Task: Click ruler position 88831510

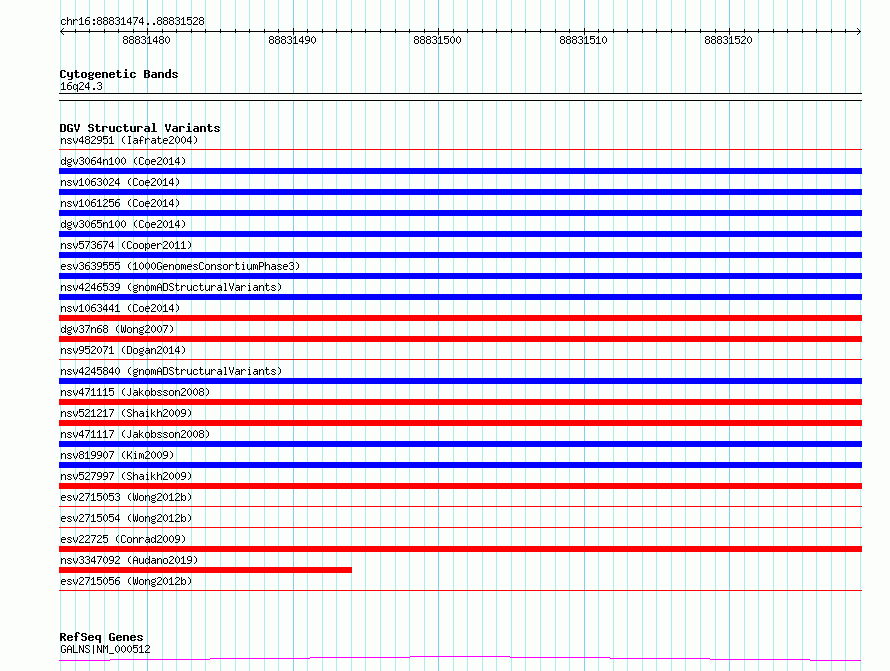Action: click(583, 40)
